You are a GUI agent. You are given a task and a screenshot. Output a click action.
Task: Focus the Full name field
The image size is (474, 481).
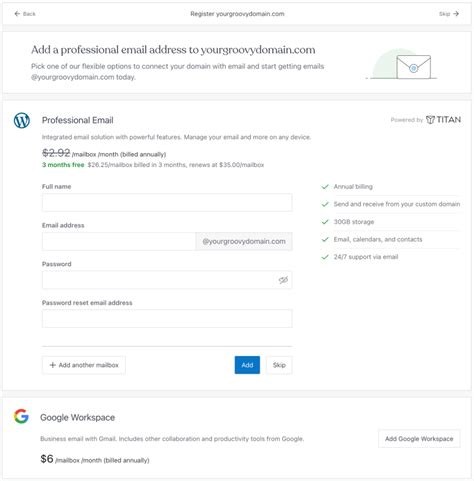click(167, 203)
